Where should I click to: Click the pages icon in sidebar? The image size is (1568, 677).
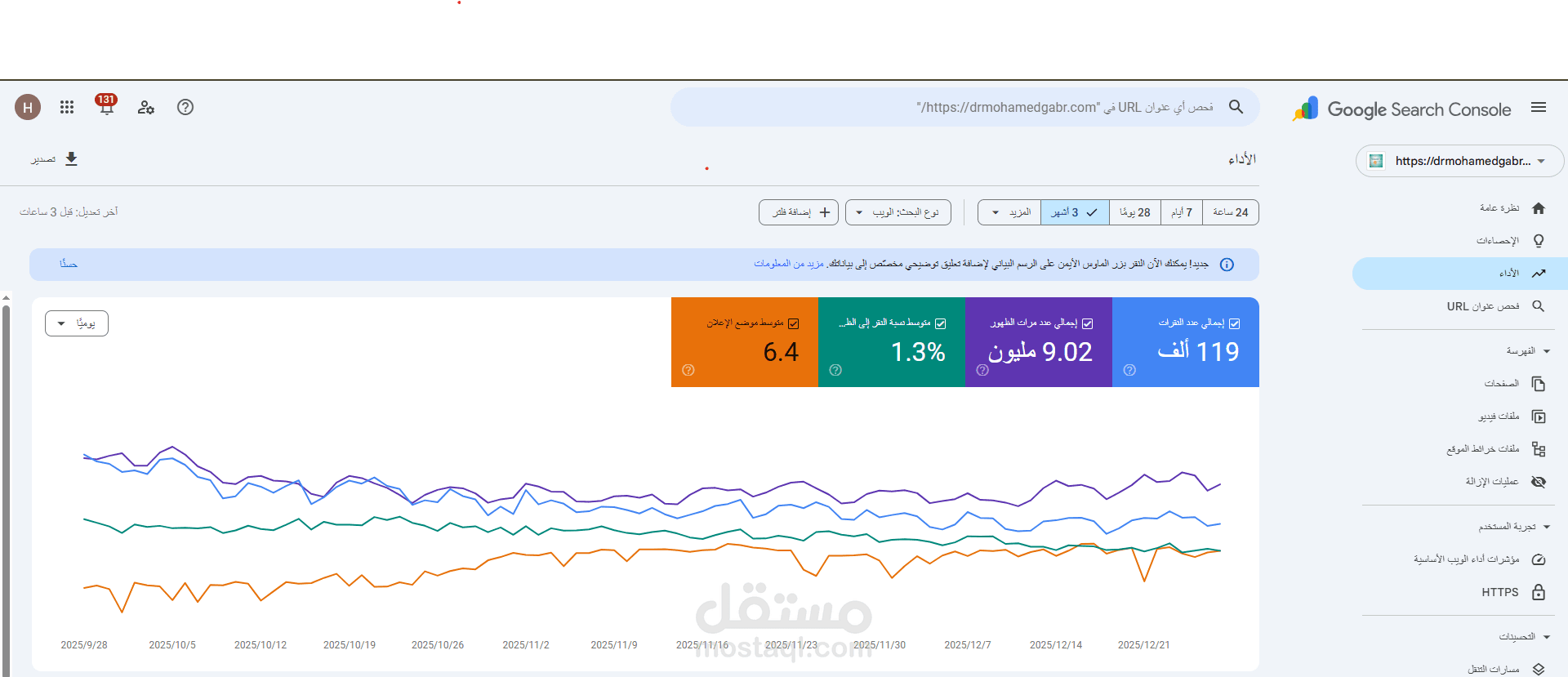[x=1539, y=384]
